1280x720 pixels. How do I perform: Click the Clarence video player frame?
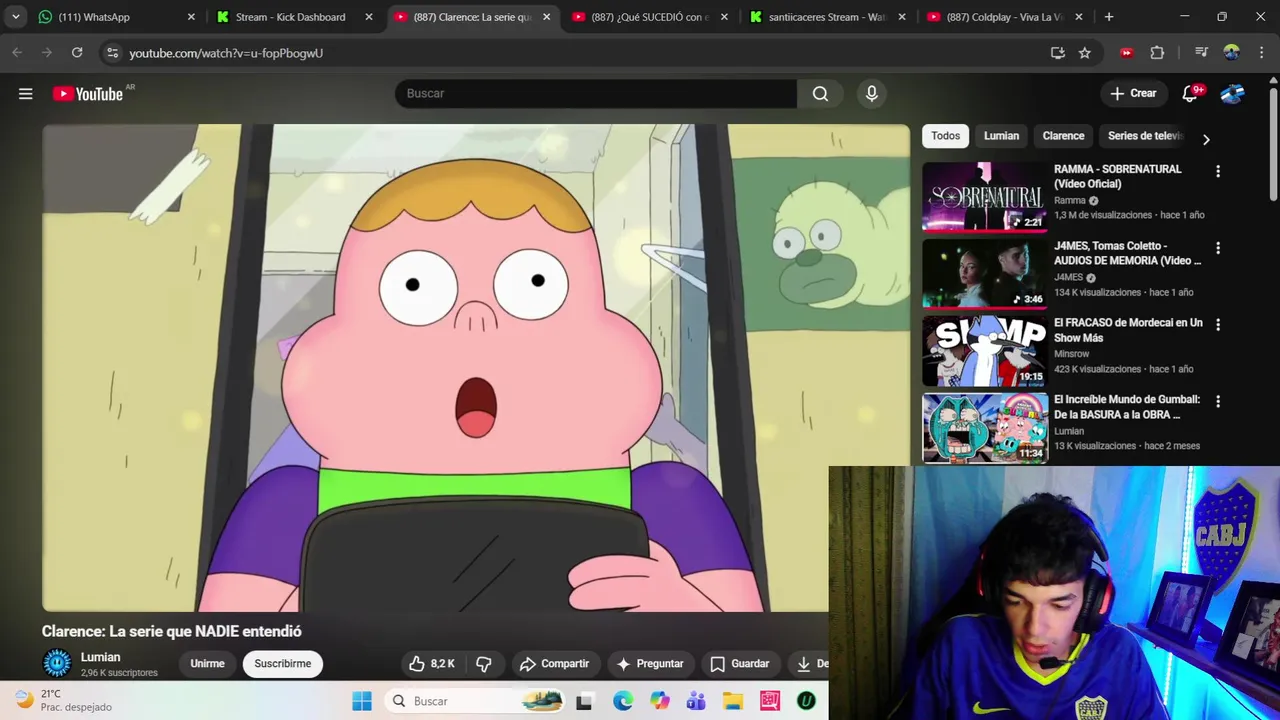476,368
